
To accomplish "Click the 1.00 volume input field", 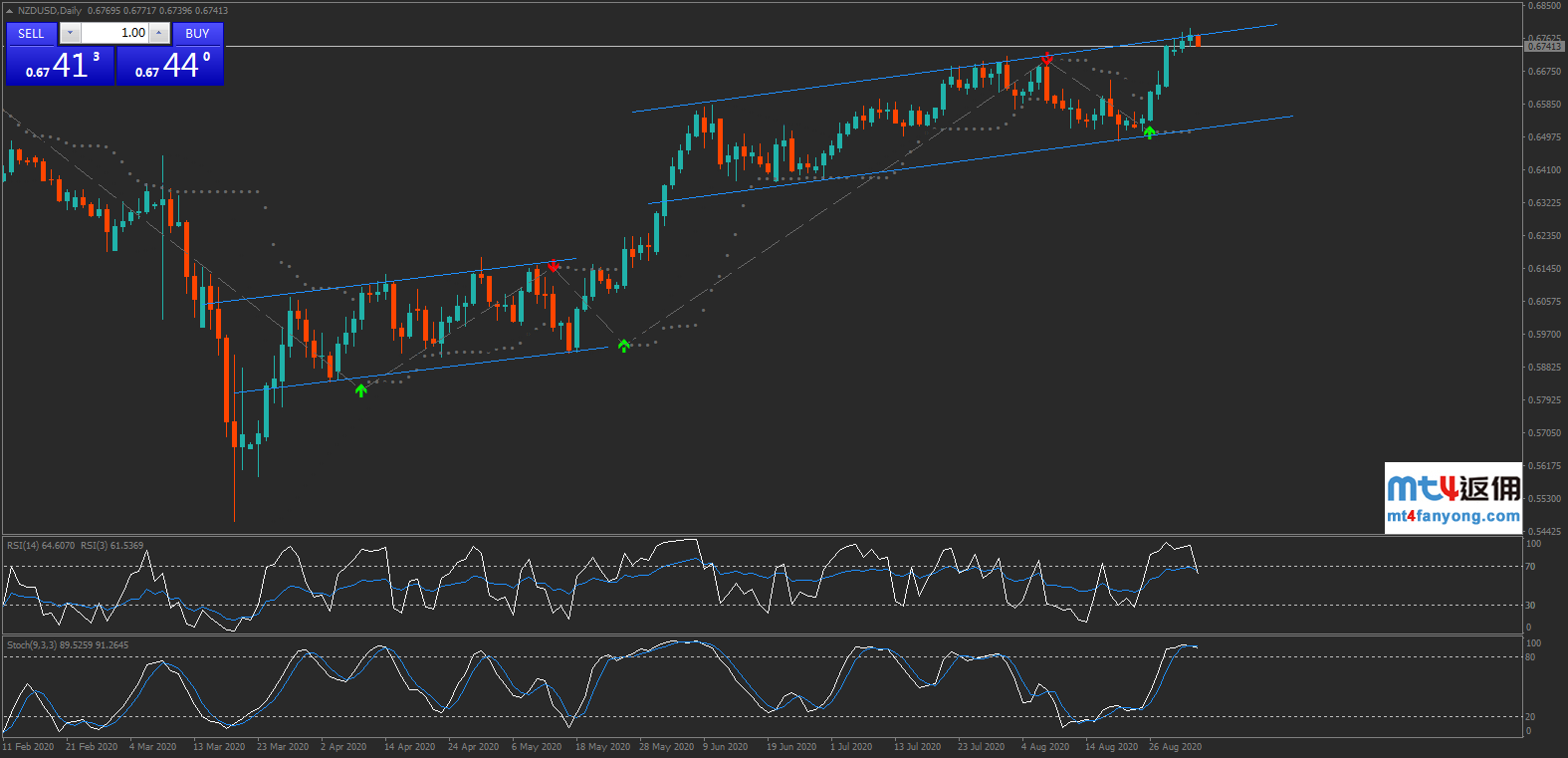I will pyautogui.click(x=113, y=33).
